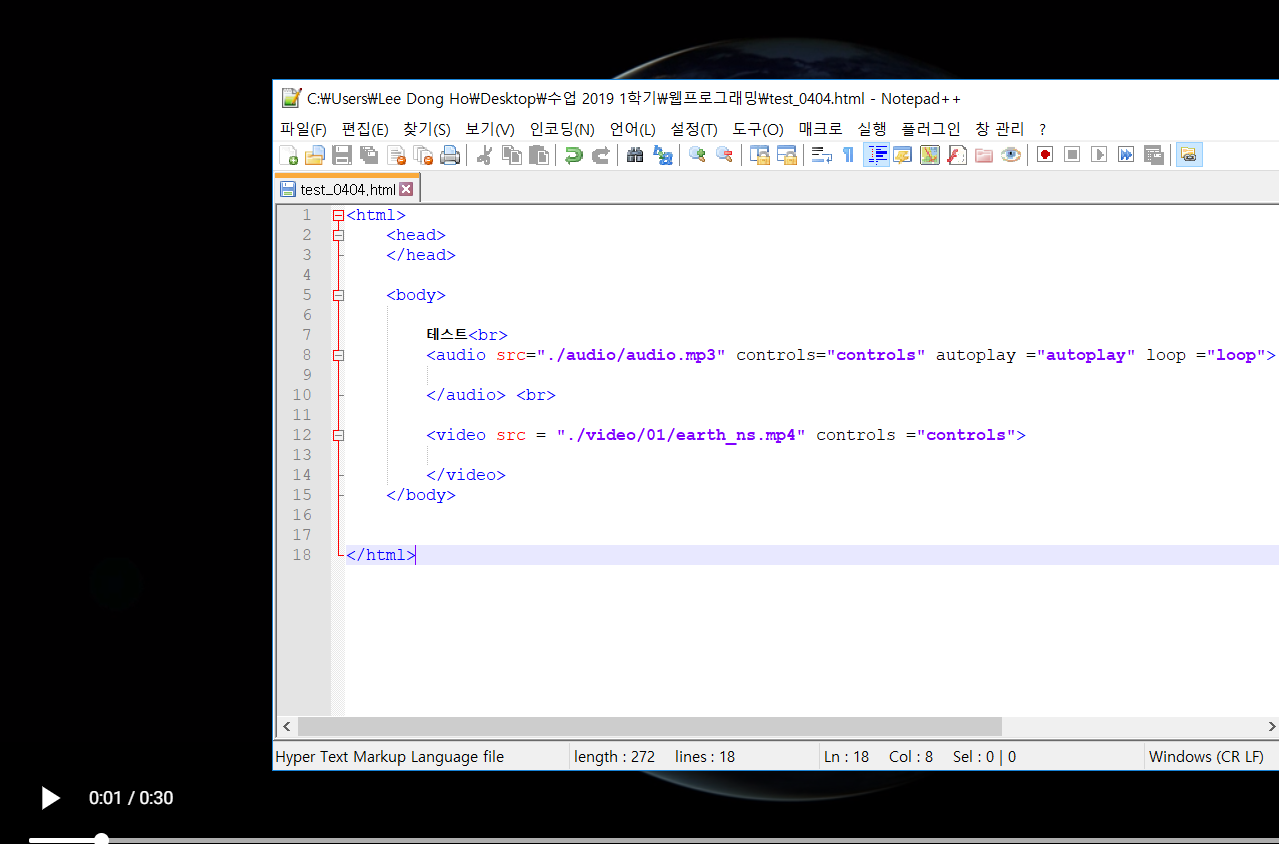Click the Open file toolbar icon

tap(314, 155)
